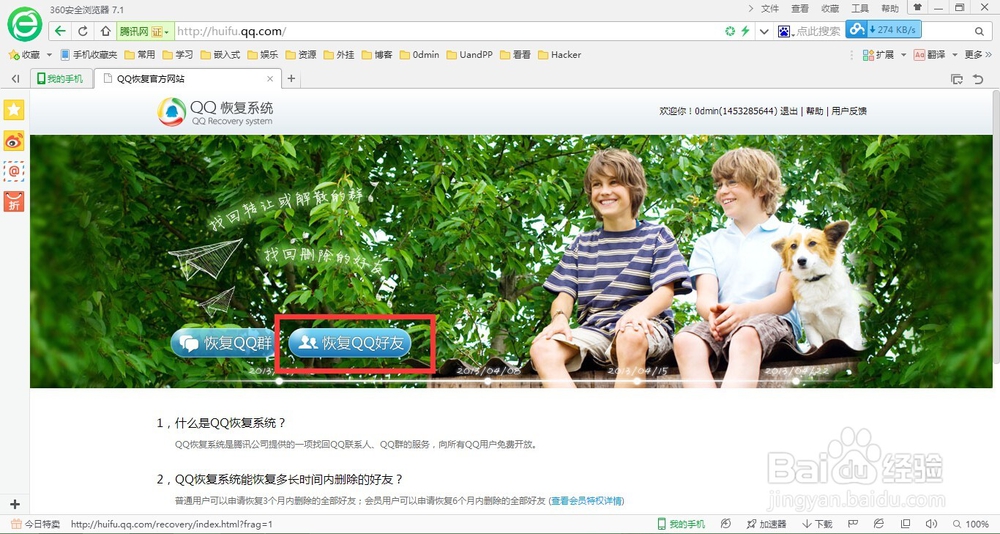Open the 博客 bookmark folder
The height and width of the screenshot is (534, 1000).
[377, 55]
